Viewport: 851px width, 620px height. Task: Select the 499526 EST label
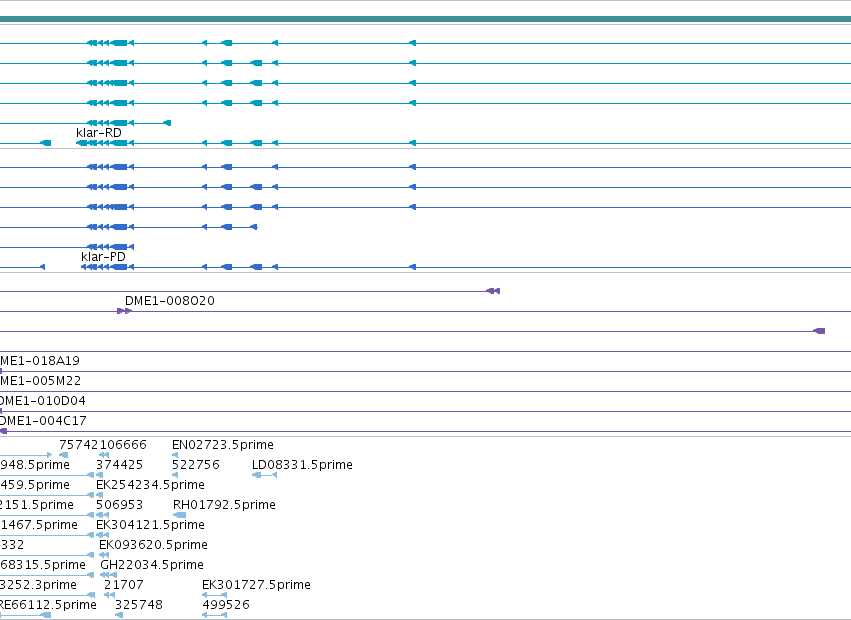click(226, 605)
